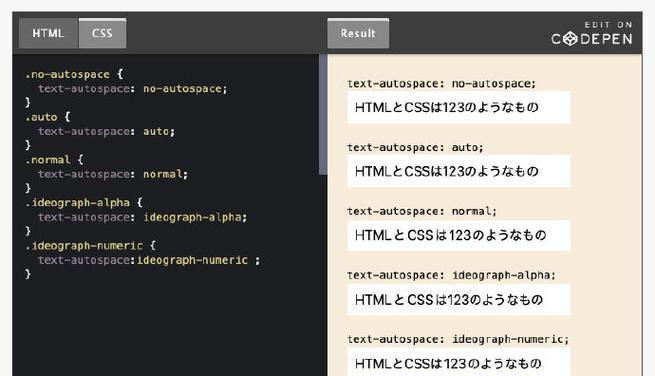Select the CSS tab

click(x=102, y=33)
